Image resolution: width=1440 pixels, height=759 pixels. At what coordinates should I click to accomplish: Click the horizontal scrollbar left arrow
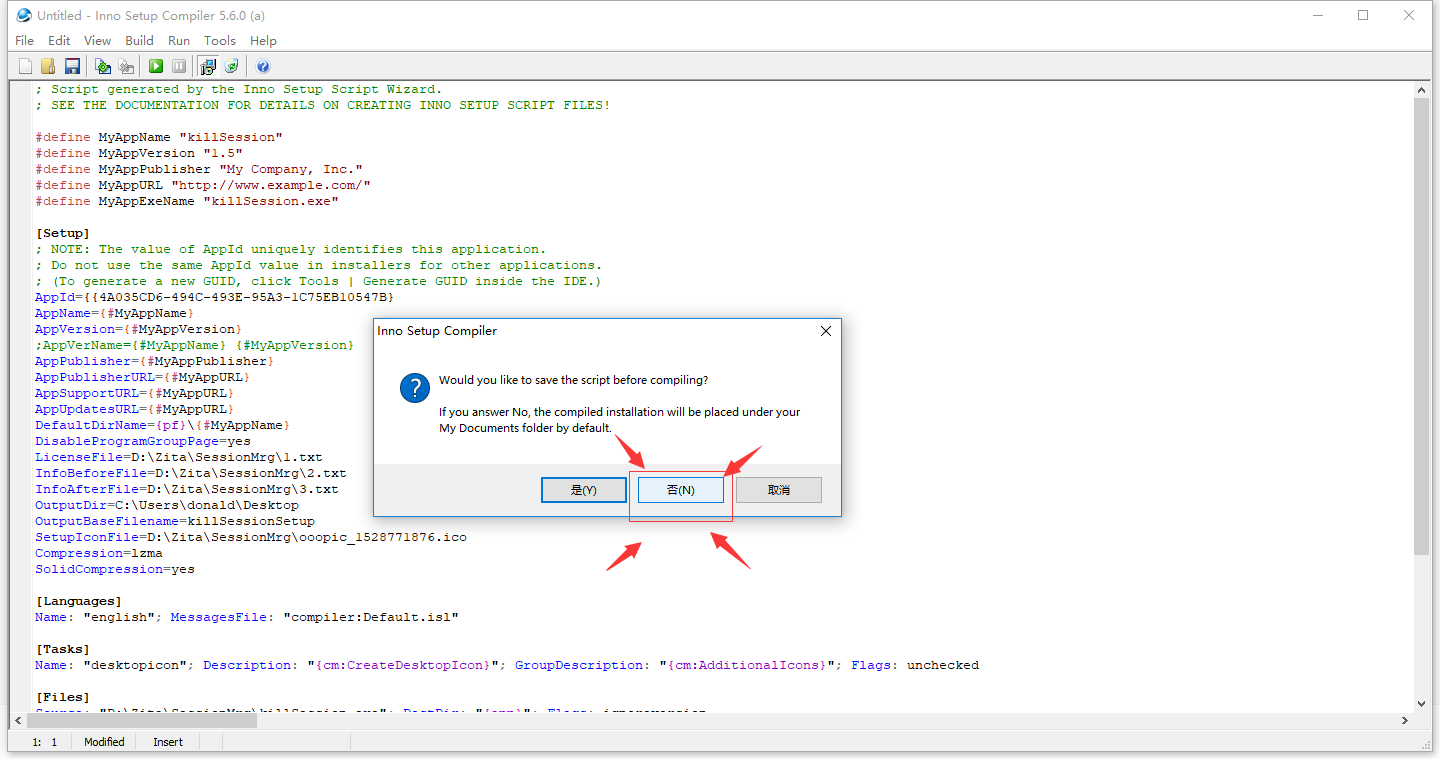(18, 720)
